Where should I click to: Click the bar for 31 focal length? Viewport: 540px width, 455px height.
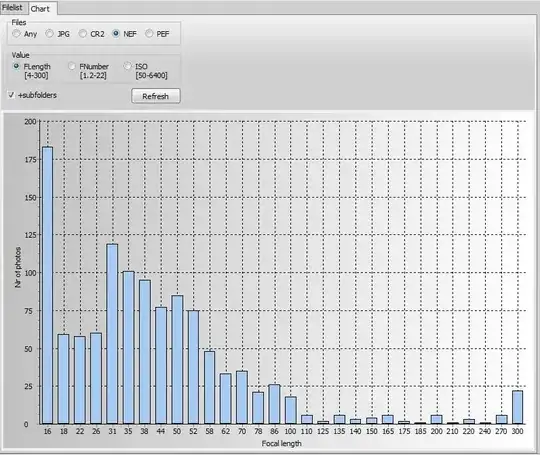[112, 334]
